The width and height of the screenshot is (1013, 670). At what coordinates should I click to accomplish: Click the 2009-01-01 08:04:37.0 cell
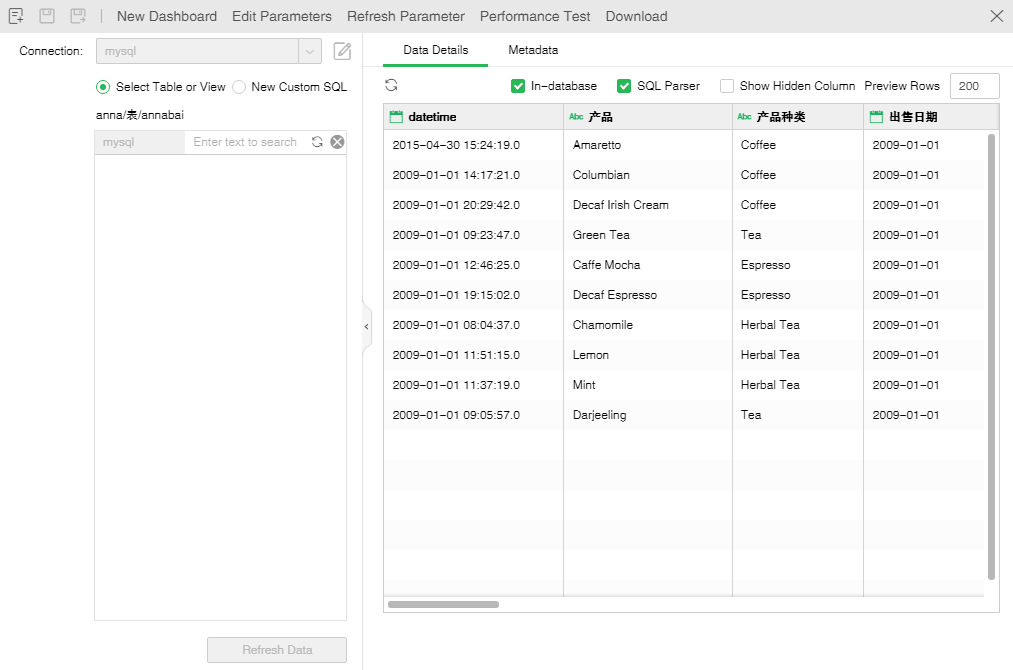click(474, 325)
